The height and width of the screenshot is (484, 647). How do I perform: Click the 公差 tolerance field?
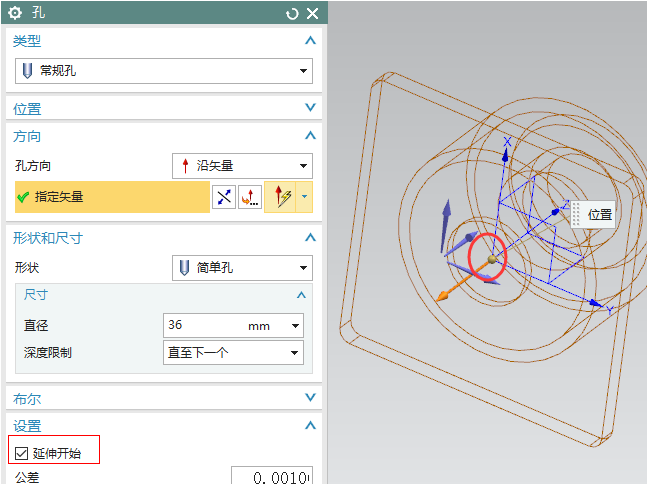pos(271,477)
